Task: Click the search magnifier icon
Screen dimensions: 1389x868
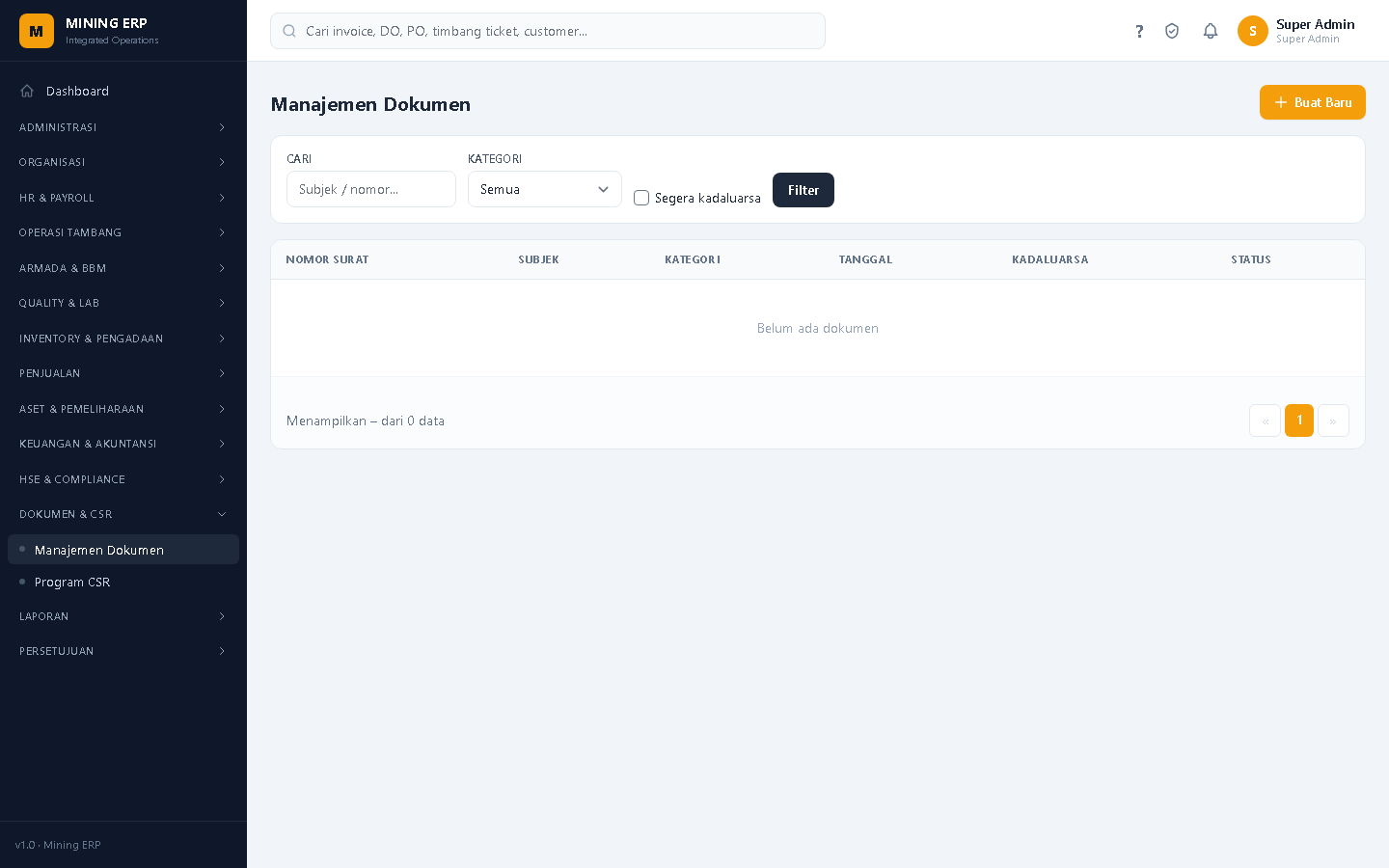Action: pyautogui.click(x=289, y=31)
